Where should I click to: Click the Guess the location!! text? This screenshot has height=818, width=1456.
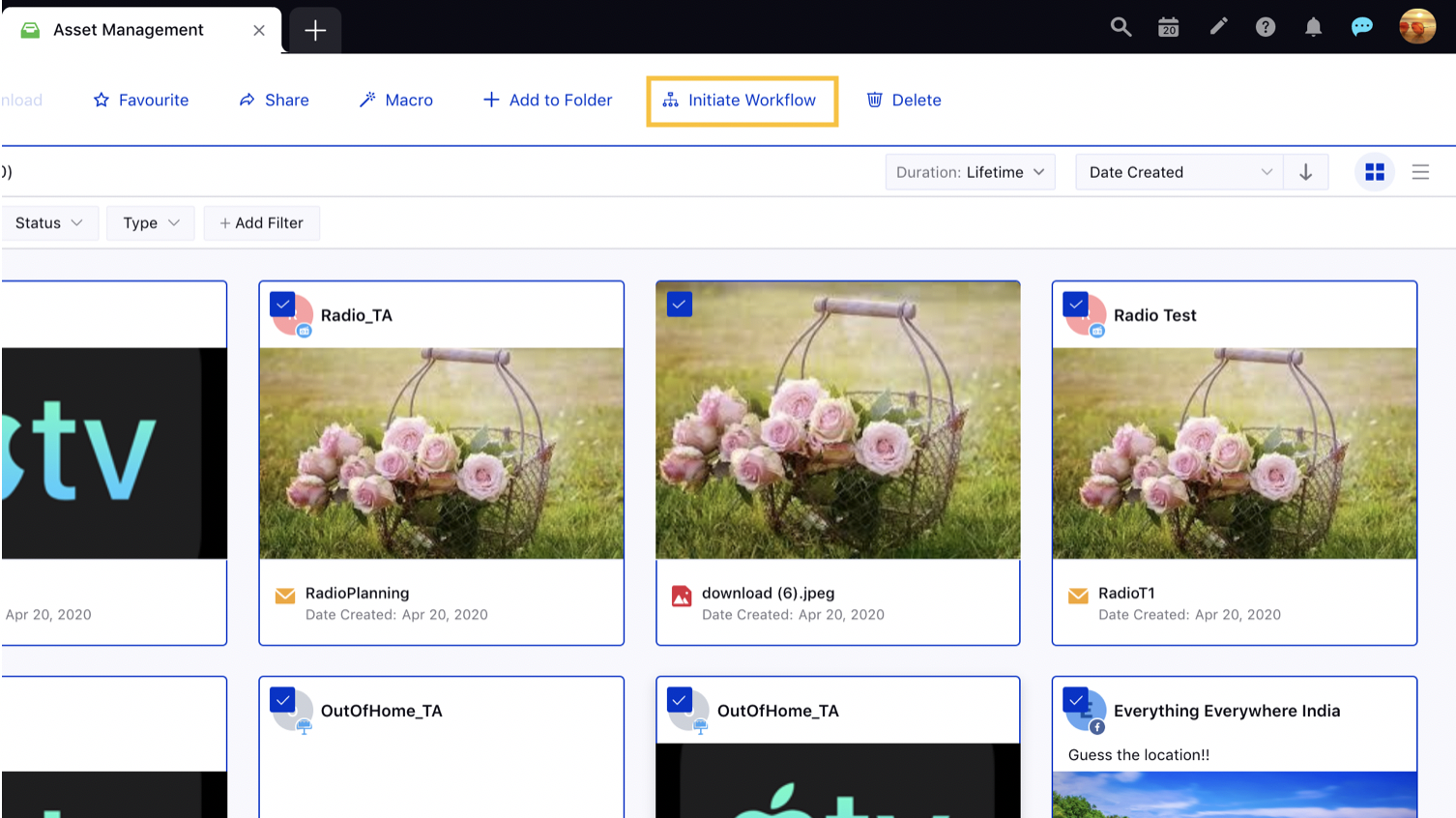[1139, 755]
